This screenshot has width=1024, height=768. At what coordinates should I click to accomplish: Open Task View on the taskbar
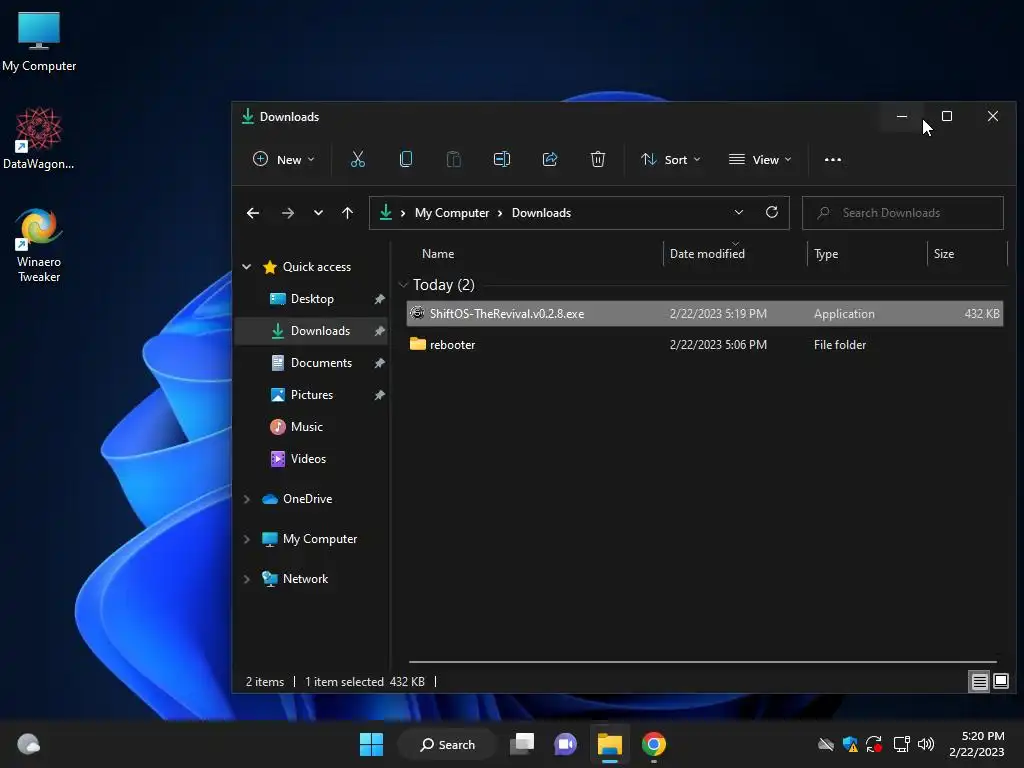[522, 744]
